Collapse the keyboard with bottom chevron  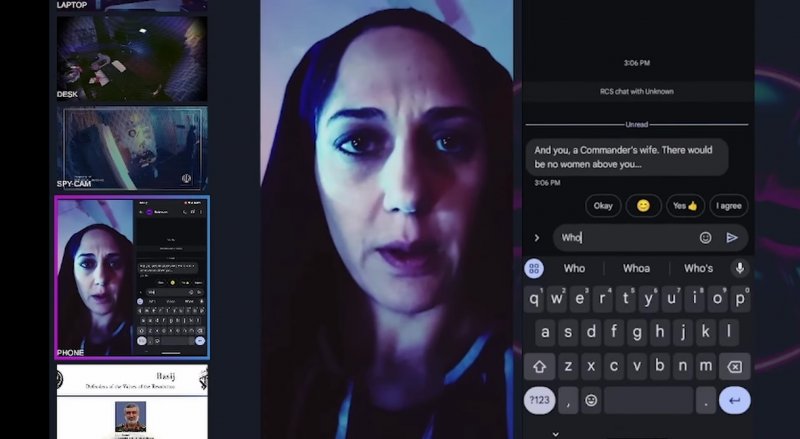556,432
